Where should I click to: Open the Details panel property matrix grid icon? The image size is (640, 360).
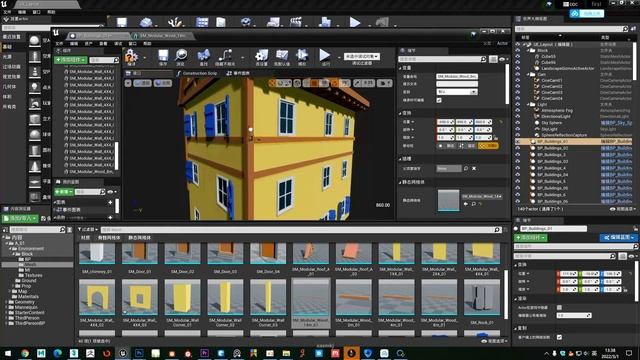(x=493, y=59)
